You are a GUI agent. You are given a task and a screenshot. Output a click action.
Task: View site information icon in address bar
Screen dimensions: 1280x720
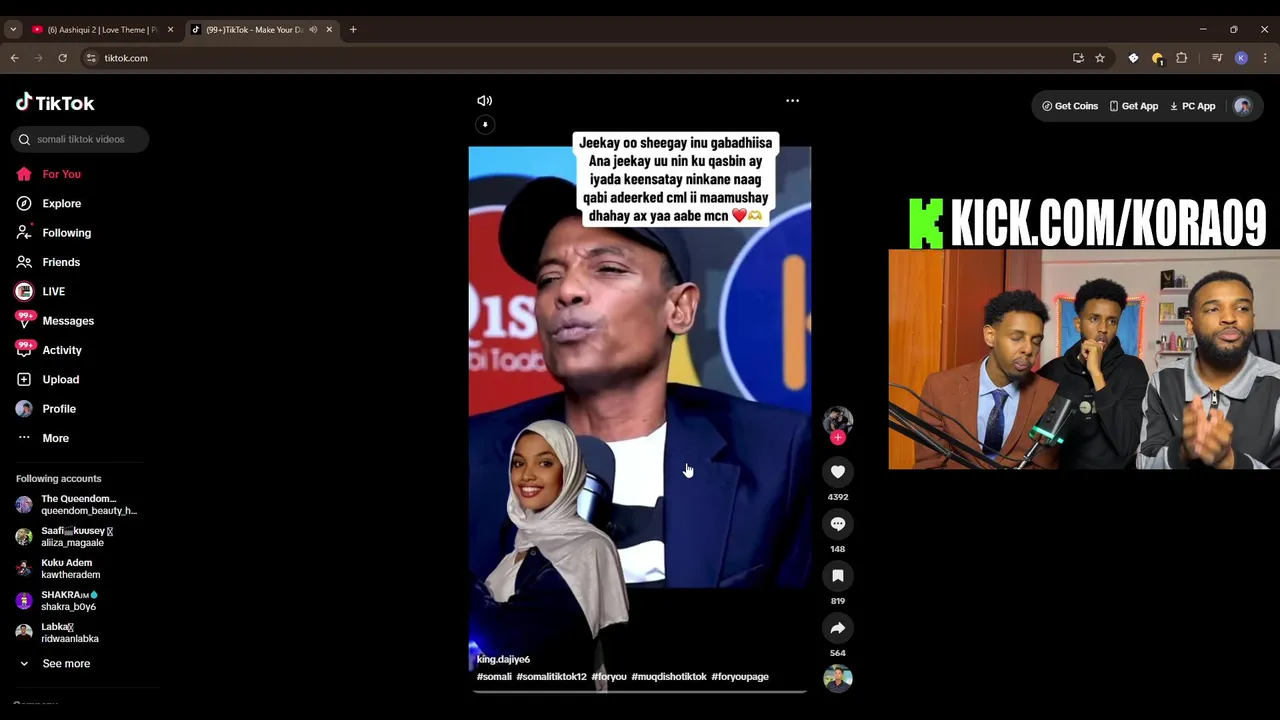[x=91, y=58]
